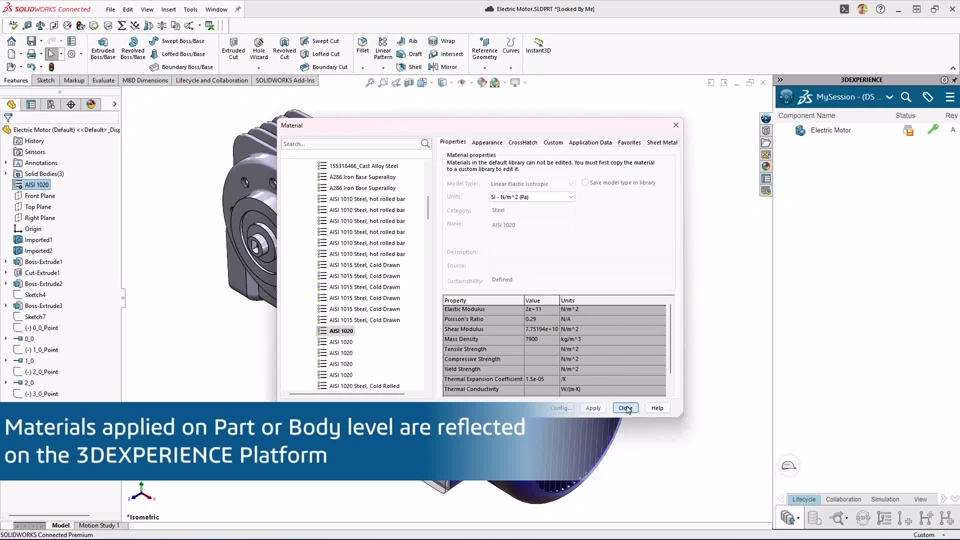Viewport: 960px width, 540px height.
Task: Open the Curves tool
Action: tap(511, 46)
